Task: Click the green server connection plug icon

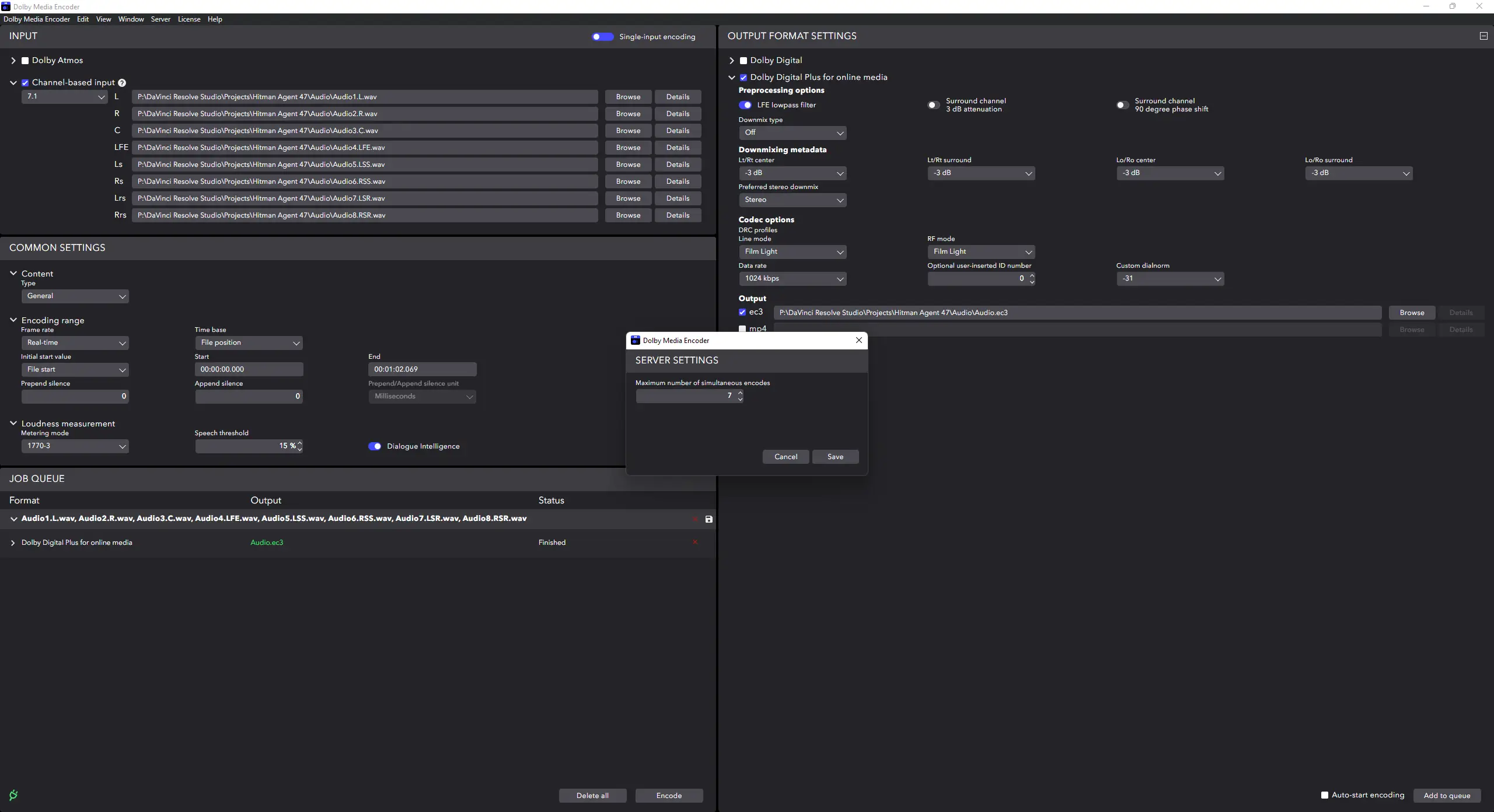Action: coord(13,795)
